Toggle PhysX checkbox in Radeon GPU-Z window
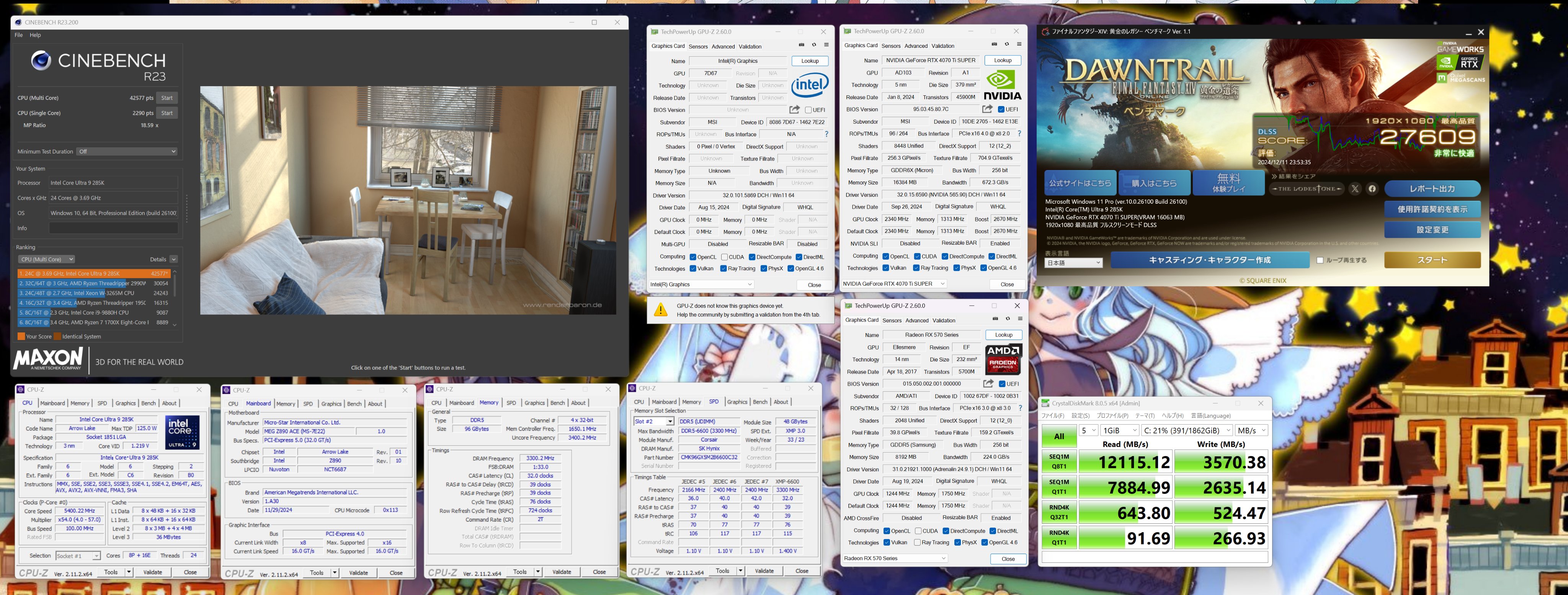 [957, 543]
